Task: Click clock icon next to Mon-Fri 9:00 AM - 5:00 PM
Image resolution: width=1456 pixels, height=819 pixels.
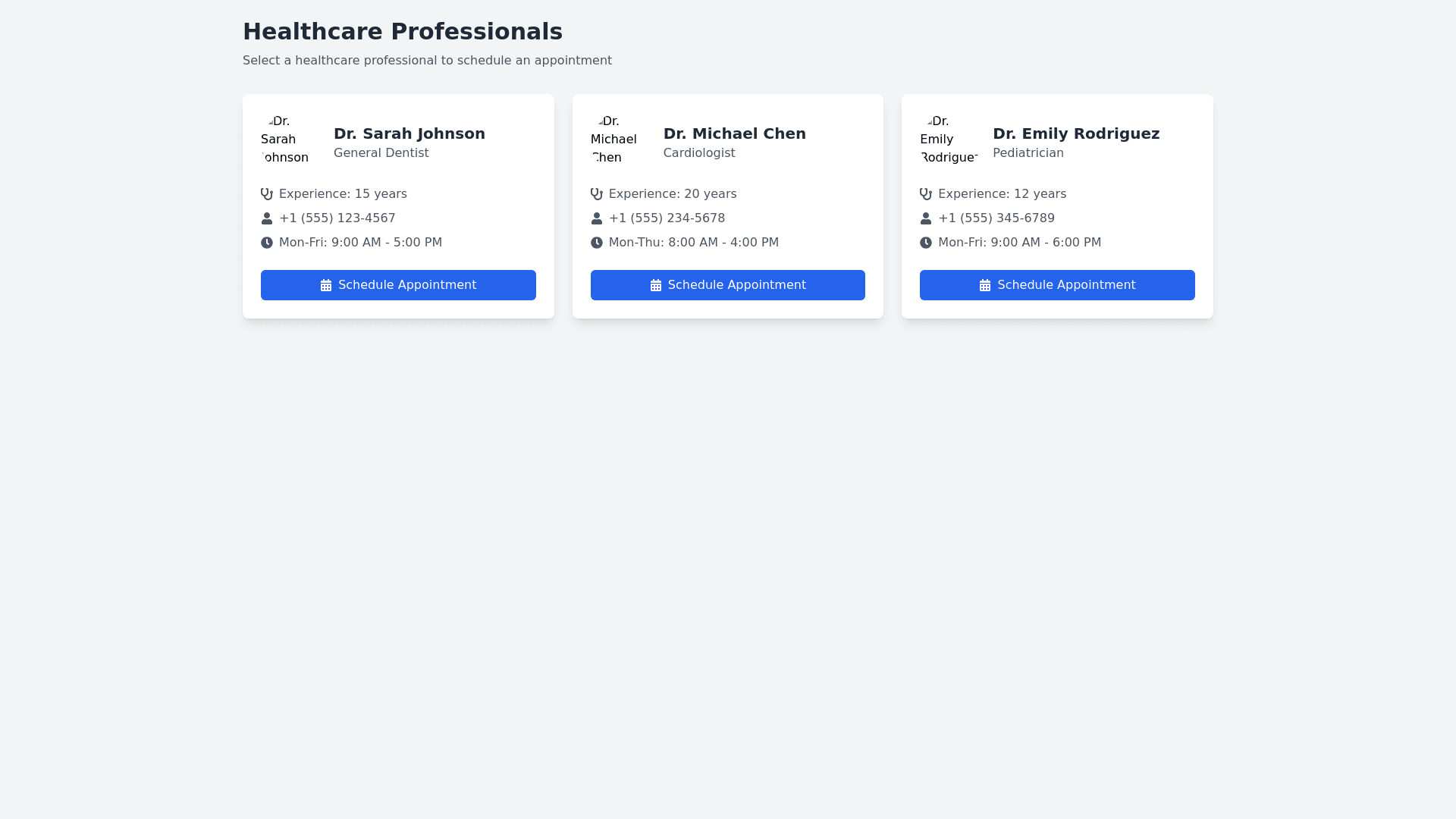Action: pyautogui.click(x=267, y=243)
